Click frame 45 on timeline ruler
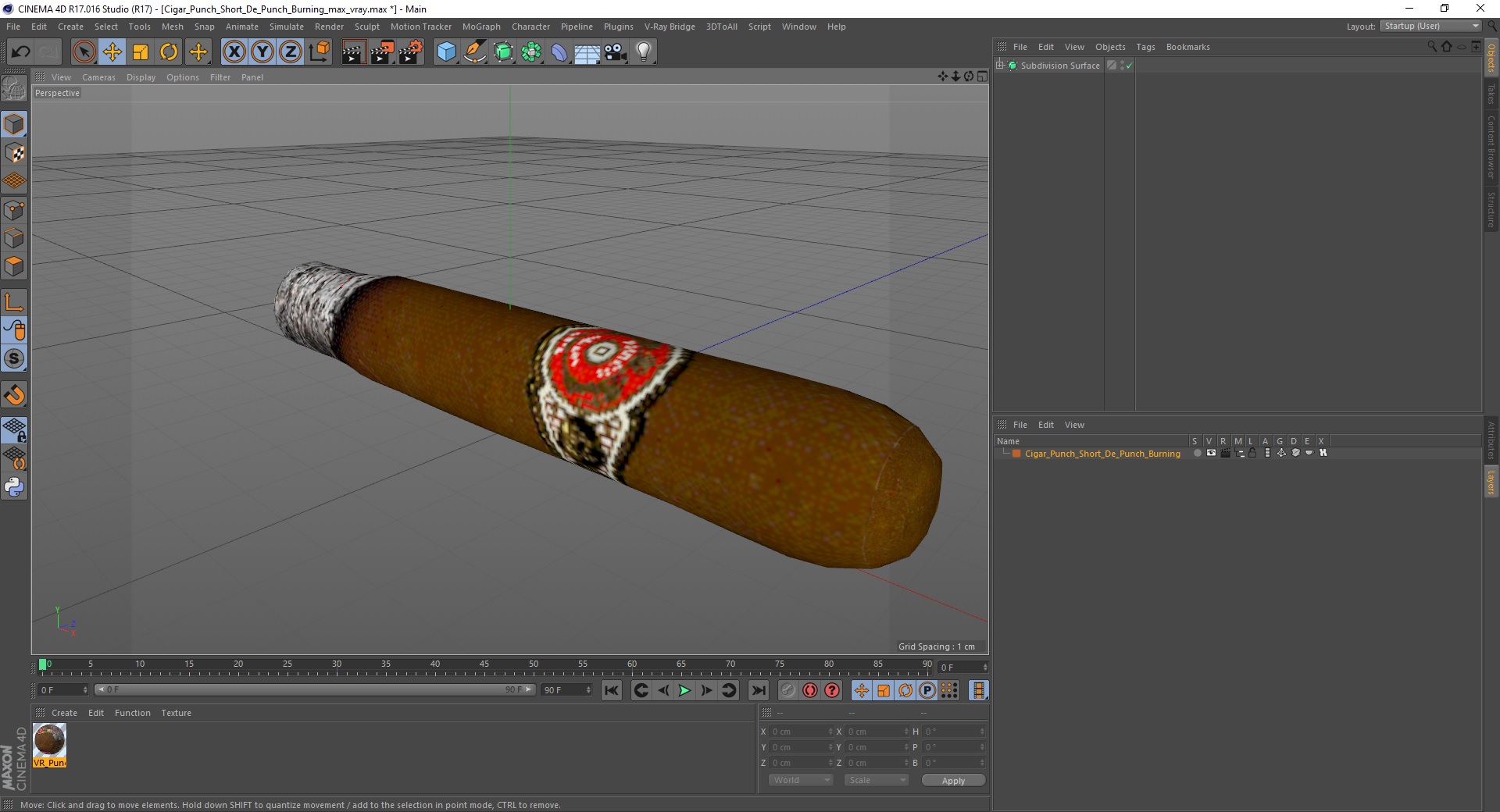 click(484, 665)
